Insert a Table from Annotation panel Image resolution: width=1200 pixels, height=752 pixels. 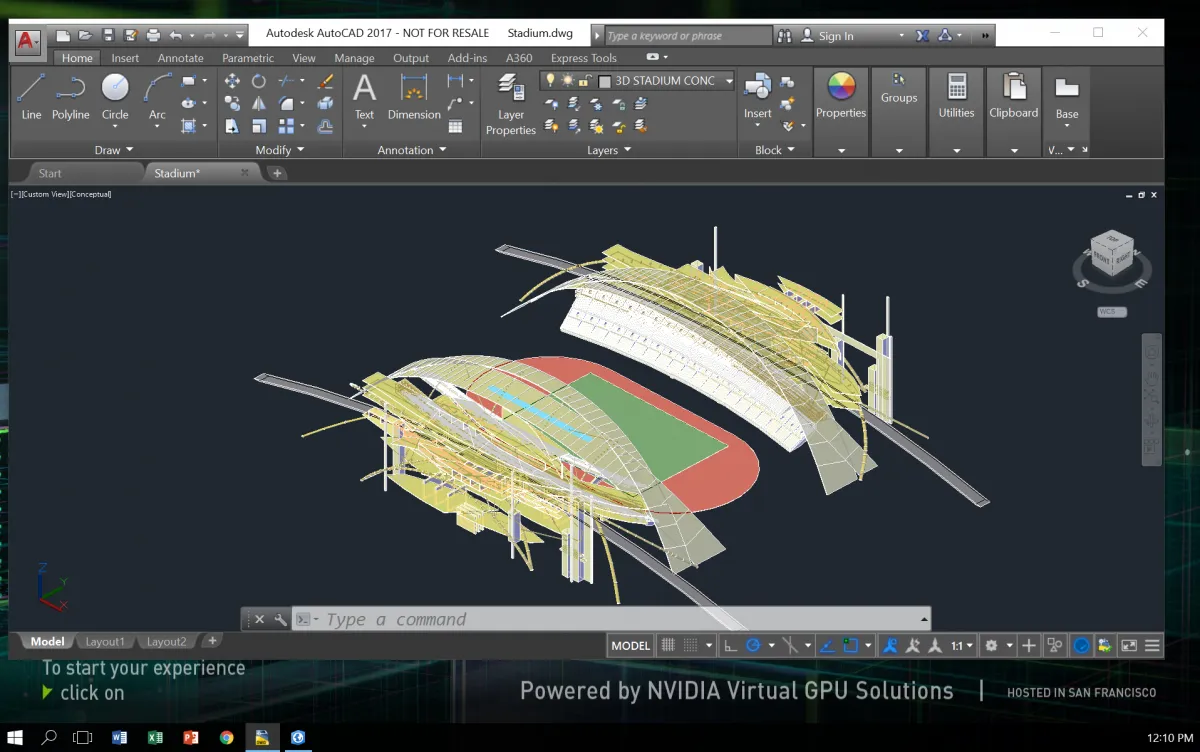point(456,126)
